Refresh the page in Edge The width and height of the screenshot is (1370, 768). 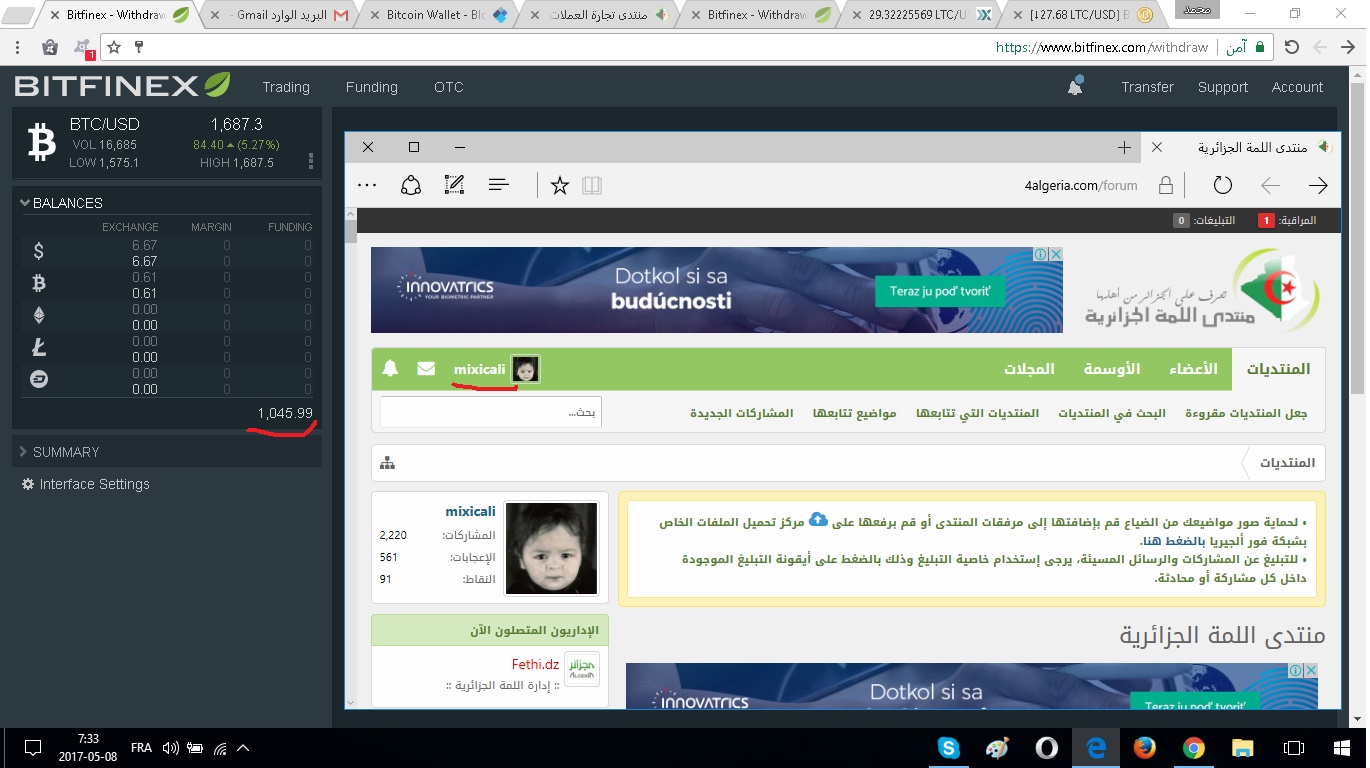point(1222,185)
